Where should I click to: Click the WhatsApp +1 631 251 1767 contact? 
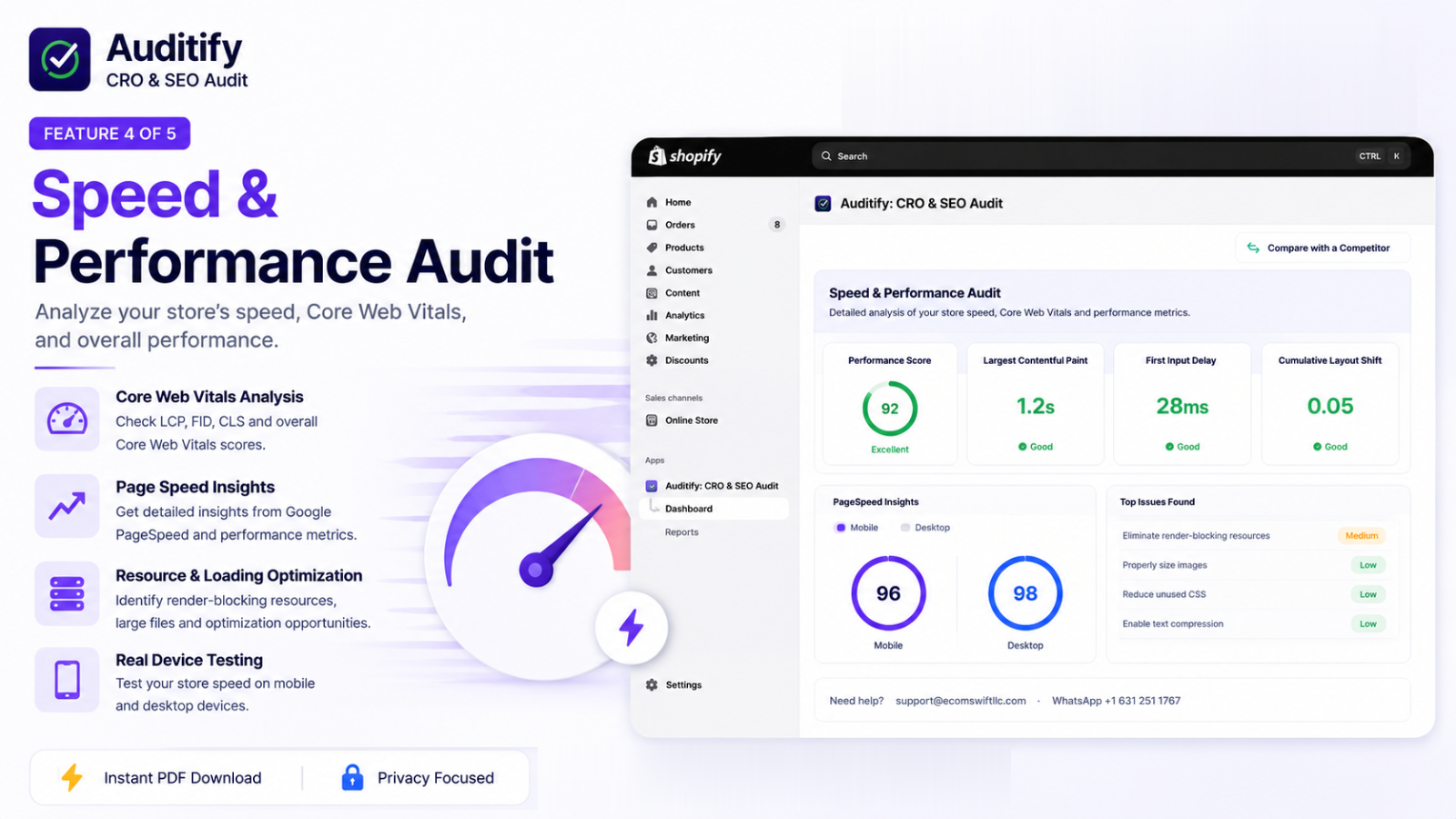tap(1116, 701)
